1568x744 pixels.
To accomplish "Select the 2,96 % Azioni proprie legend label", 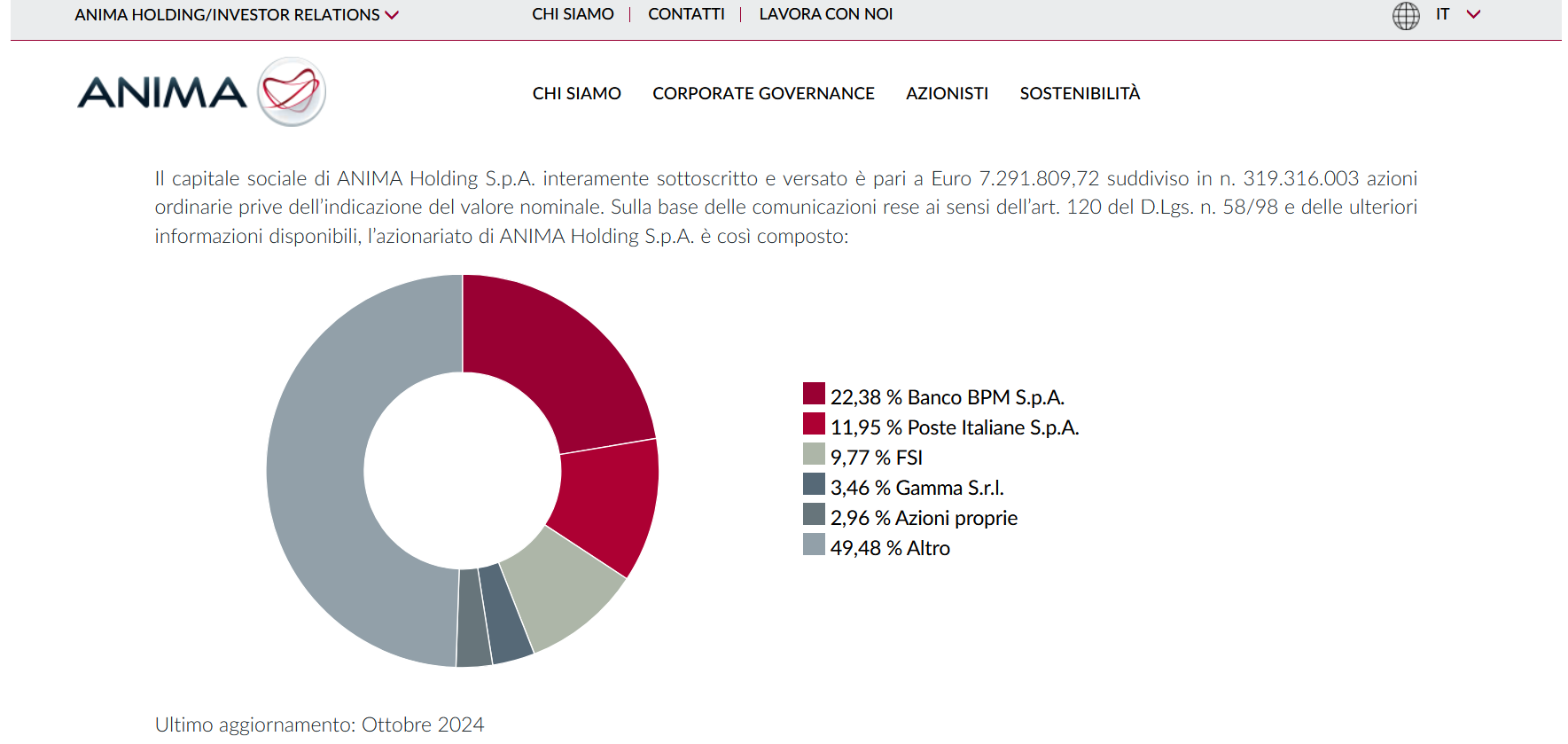I will pos(924,518).
